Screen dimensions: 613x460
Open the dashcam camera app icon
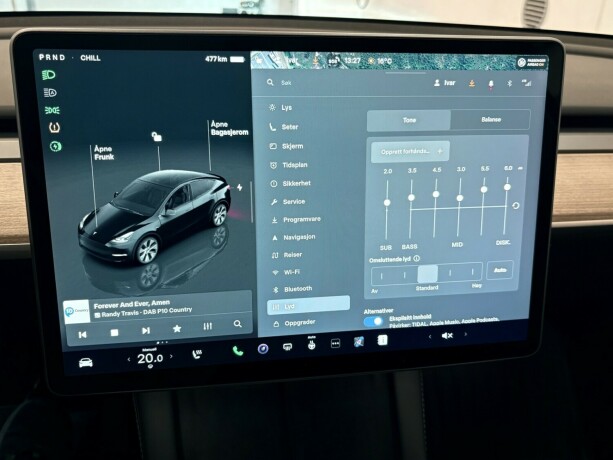tap(263, 348)
